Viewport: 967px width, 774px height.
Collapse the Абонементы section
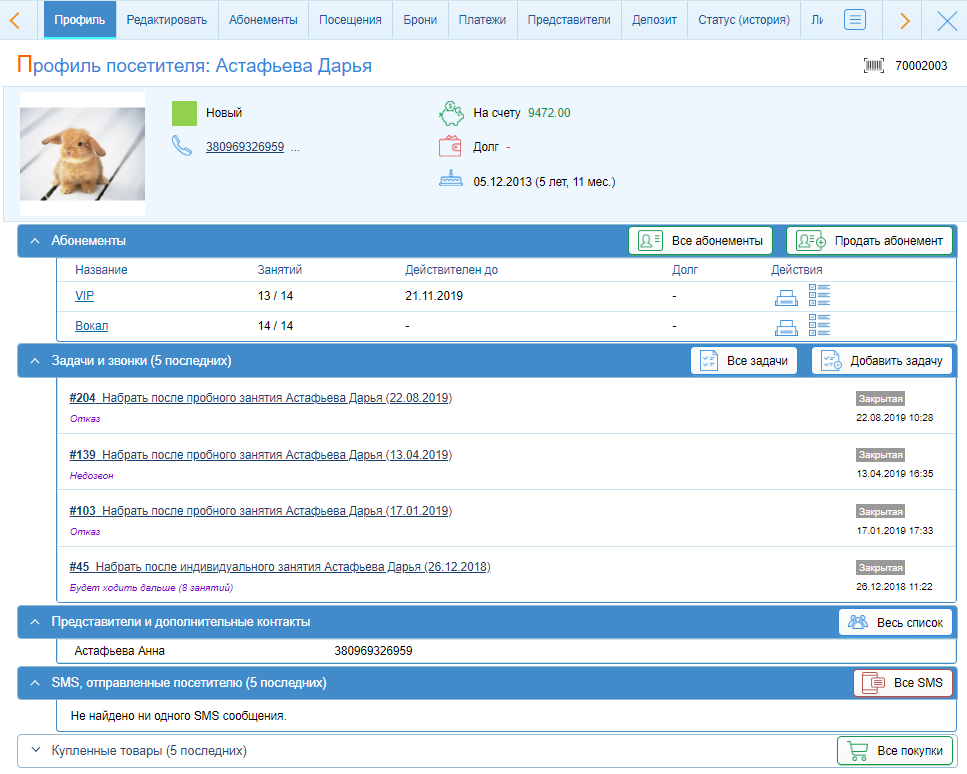[34, 241]
